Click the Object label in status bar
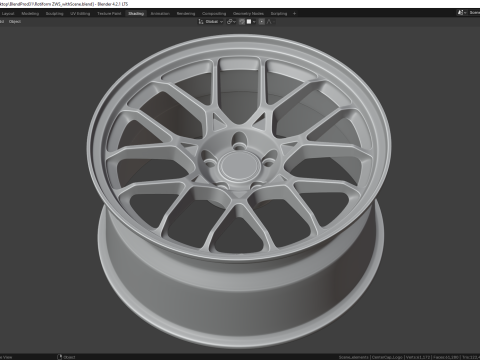Screen dimensions: 480x360 69,357
